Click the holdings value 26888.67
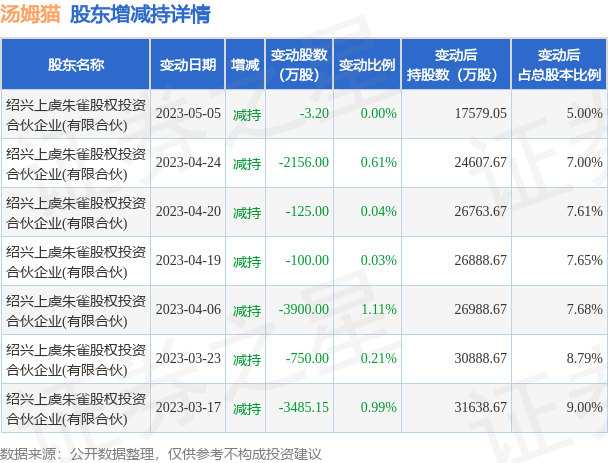 tap(480, 261)
